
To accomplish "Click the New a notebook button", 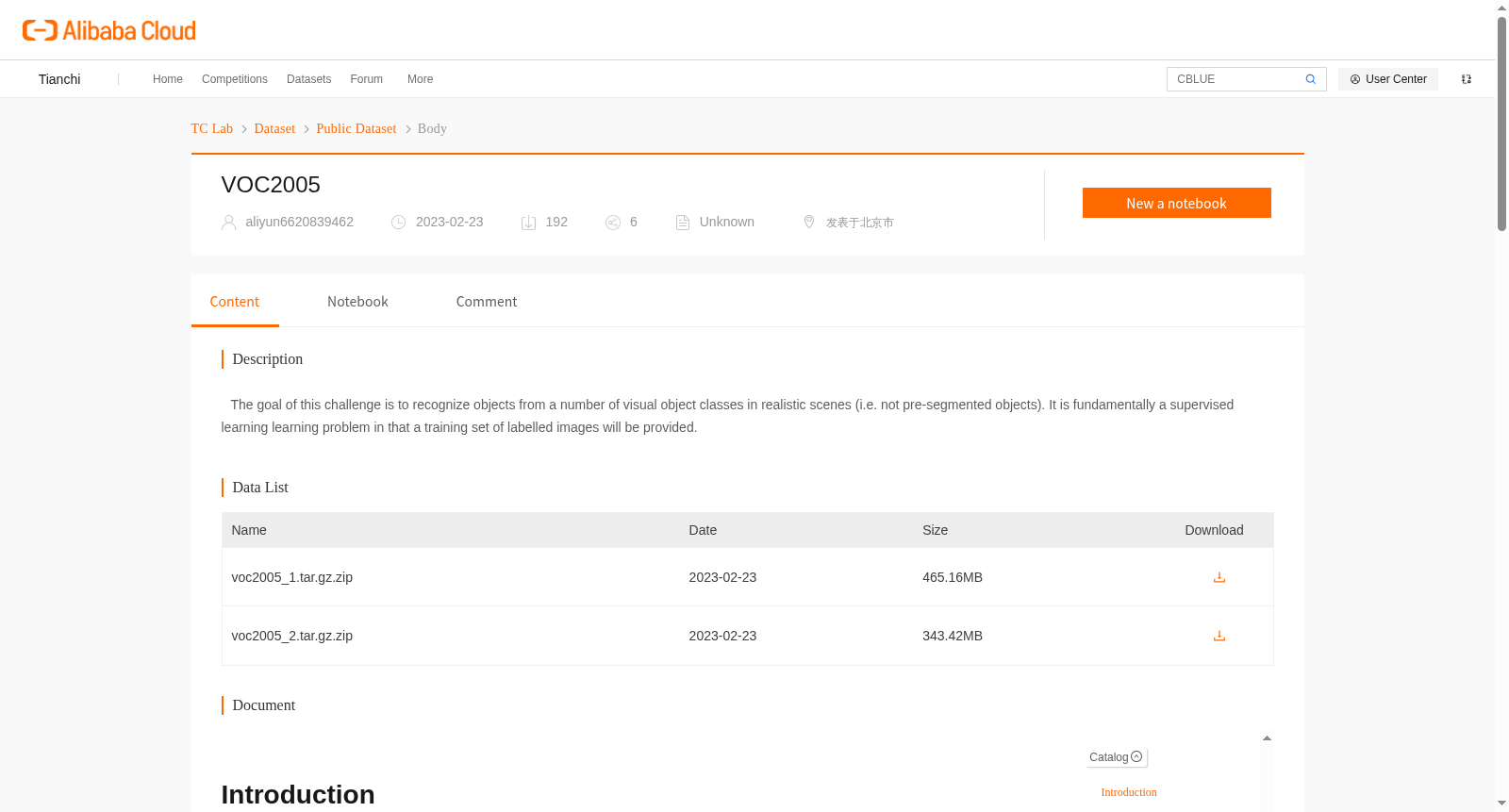I will pyautogui.click(x=1177, y=203).
